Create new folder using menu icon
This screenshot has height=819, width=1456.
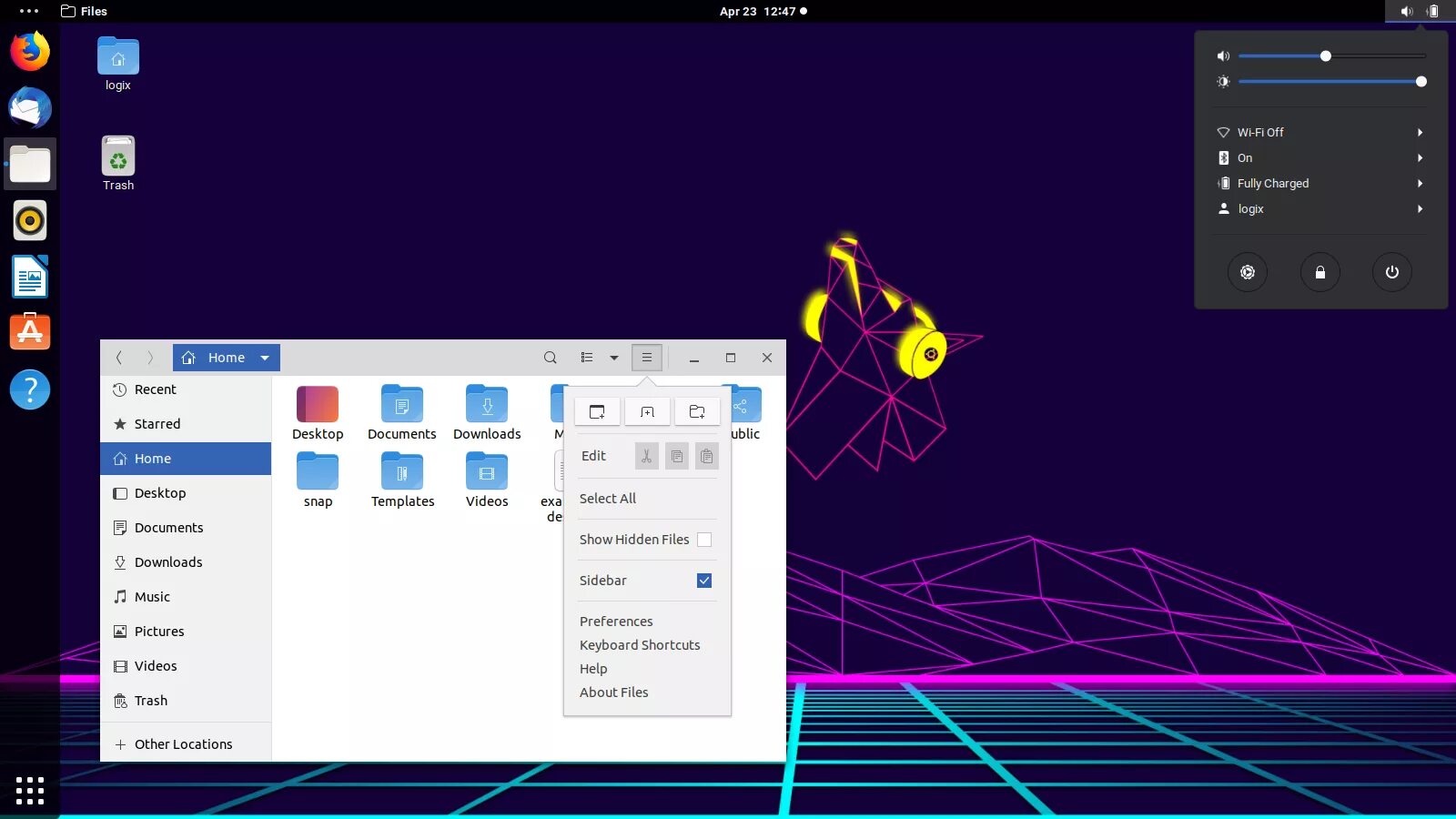pyautogui.click(x=697, y=412)
